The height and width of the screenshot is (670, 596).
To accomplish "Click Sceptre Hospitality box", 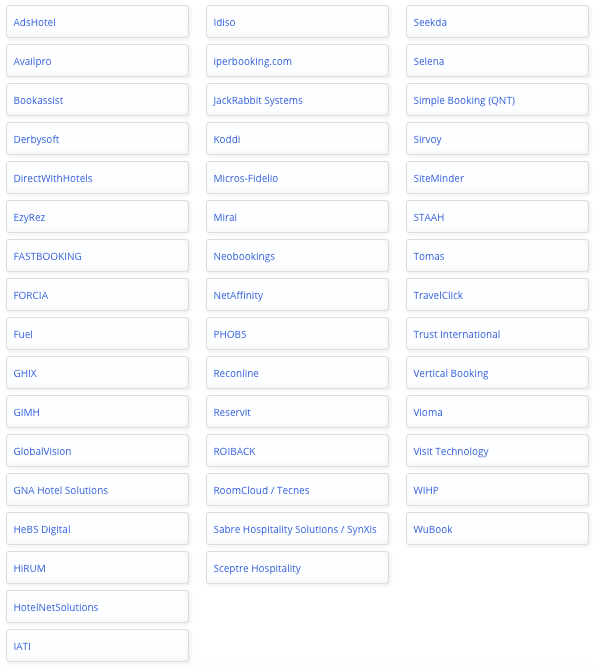I will click(x=297, y=568).
